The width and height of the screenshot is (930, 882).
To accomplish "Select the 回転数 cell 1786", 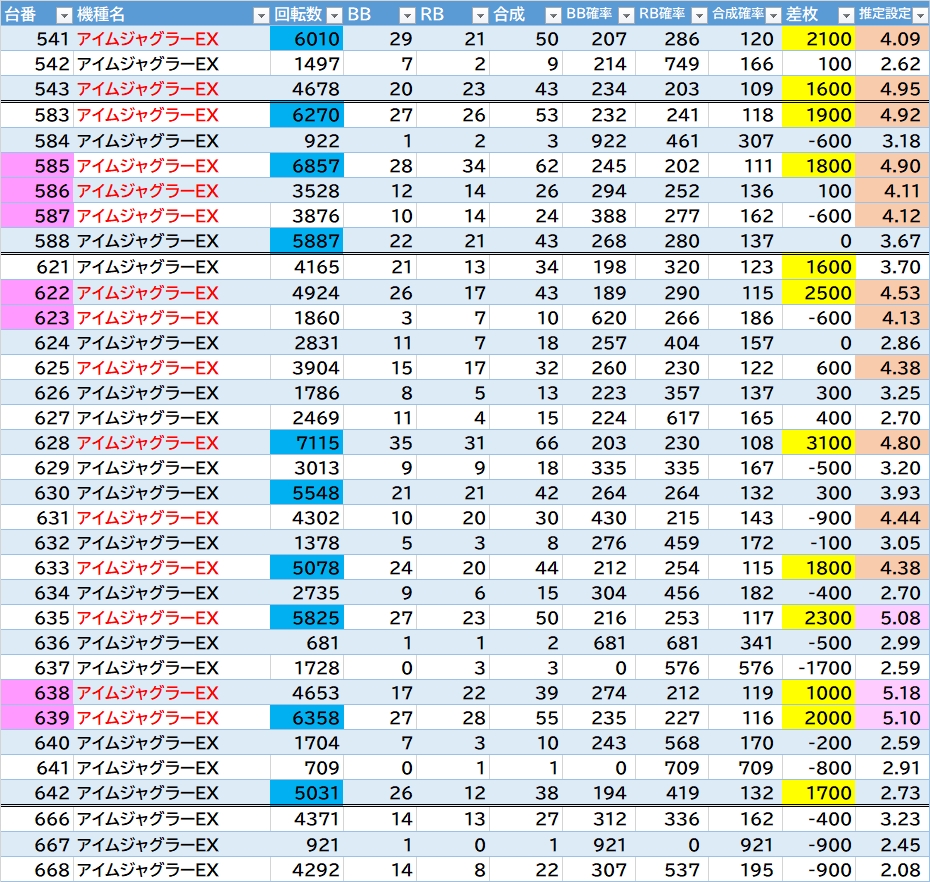I will click(x=307, y=392).
